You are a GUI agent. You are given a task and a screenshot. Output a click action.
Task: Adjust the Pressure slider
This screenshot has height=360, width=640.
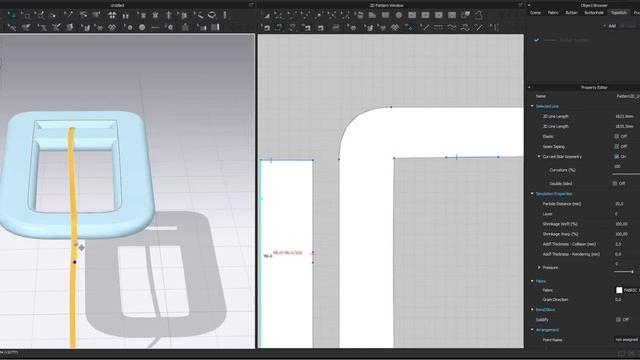click(x=624, y=272)
